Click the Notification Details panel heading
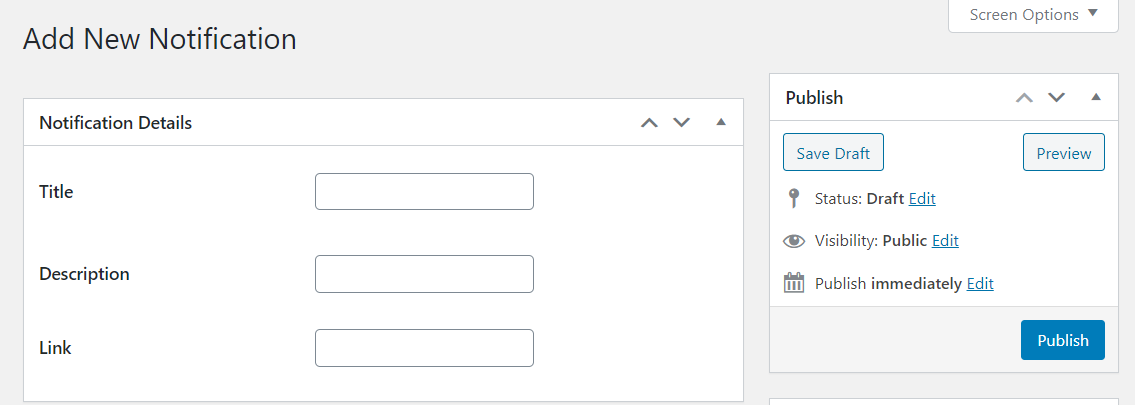Image resolution: width=1135 pixels, height=405 pixels. [116, 123]
